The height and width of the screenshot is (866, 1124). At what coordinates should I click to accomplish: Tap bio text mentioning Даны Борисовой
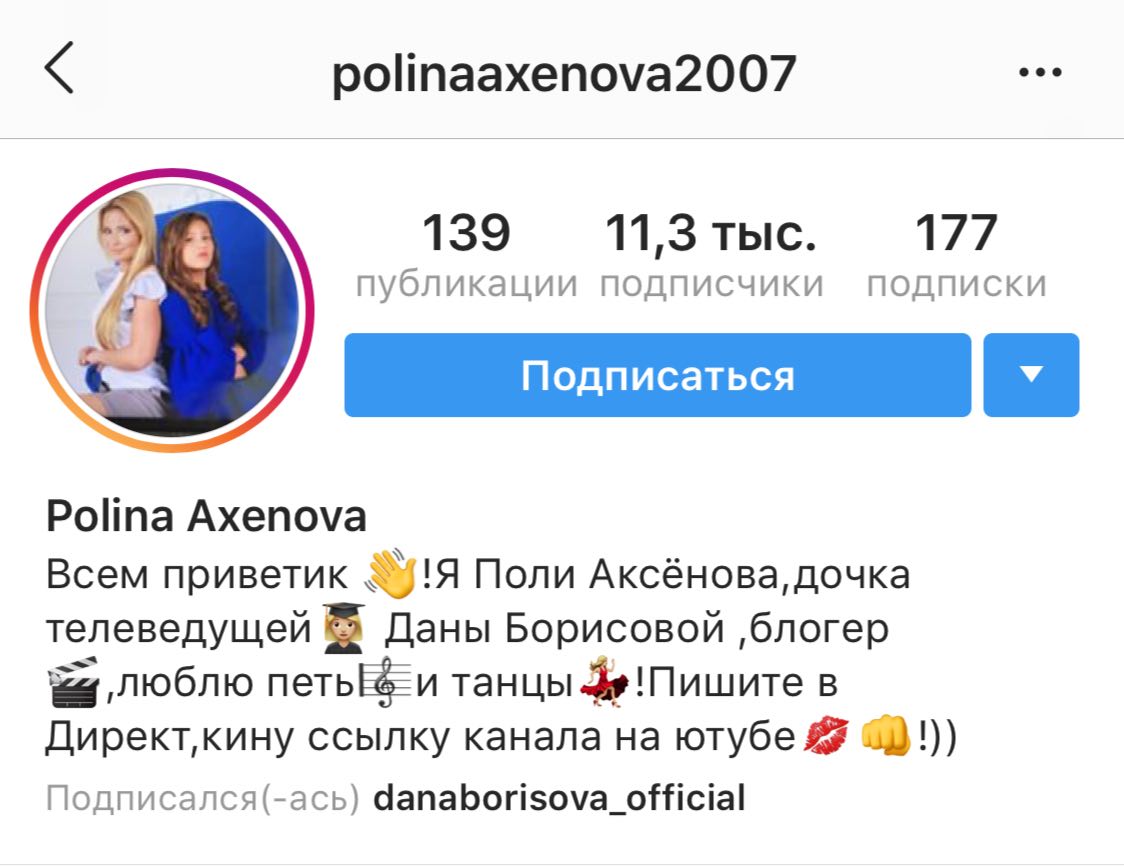[554, 628]
